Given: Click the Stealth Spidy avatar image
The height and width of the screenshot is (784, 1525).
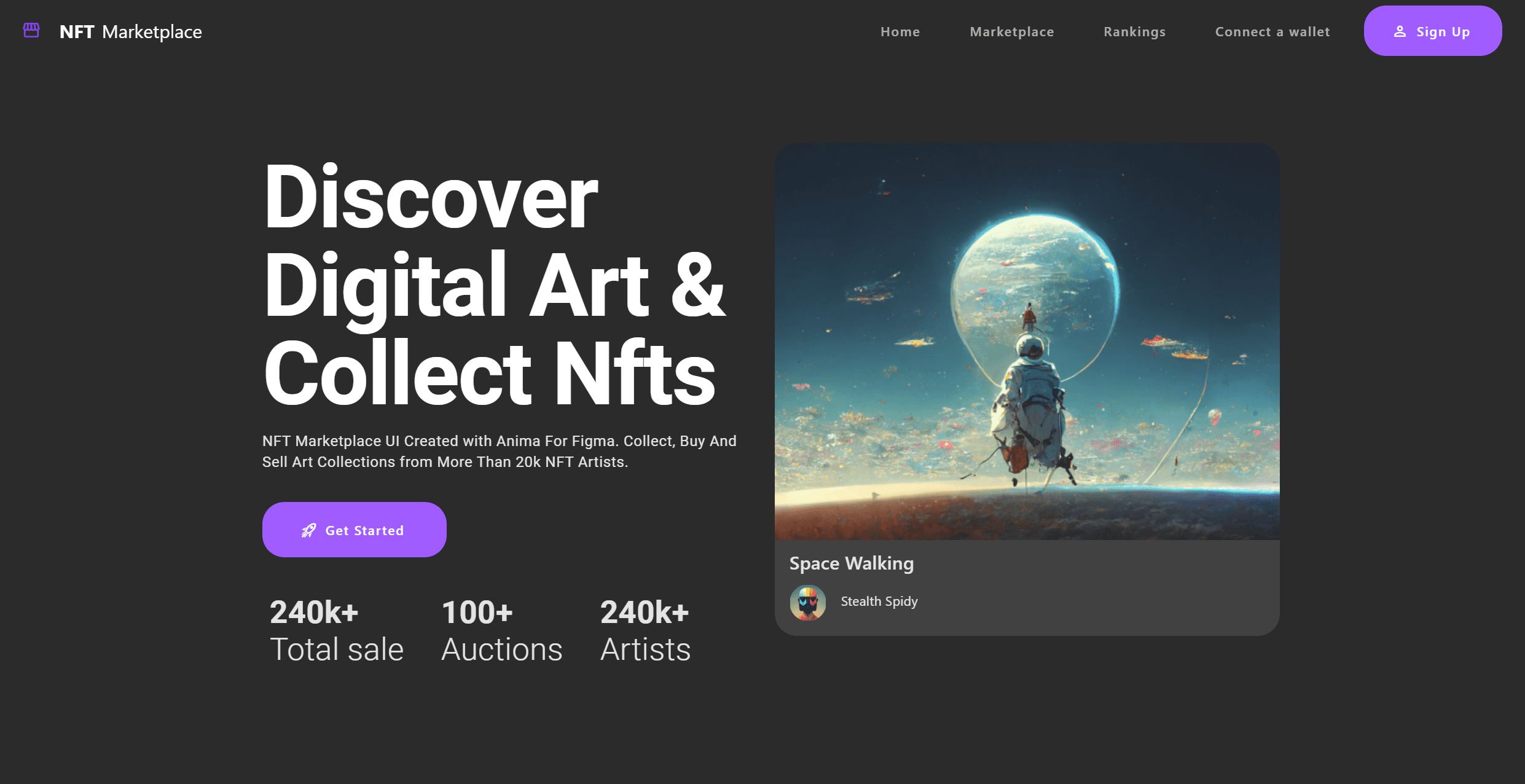Looking at the screenshot, I should click(807, 602).
